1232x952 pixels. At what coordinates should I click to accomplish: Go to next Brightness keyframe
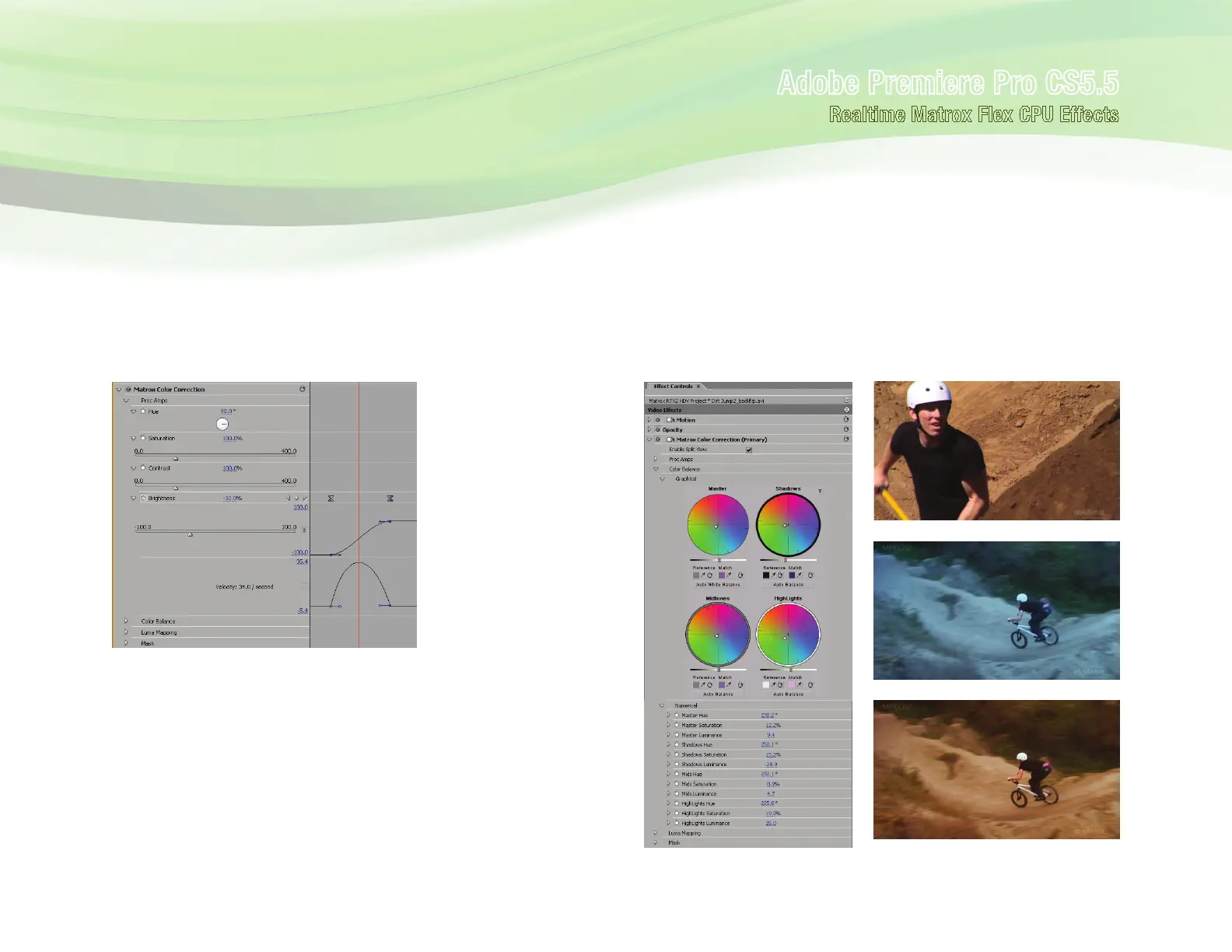(x=304, y=498)
